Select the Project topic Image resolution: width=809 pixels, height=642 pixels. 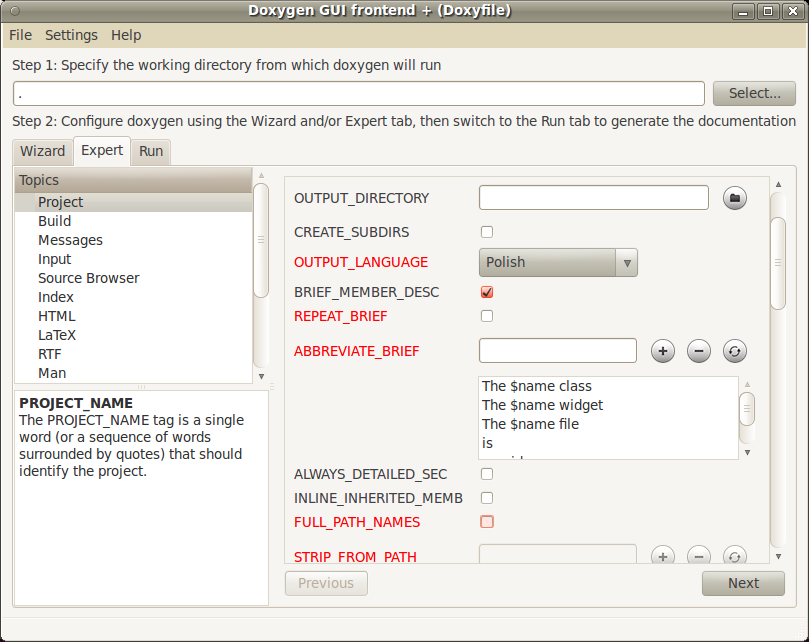point(134,202)
